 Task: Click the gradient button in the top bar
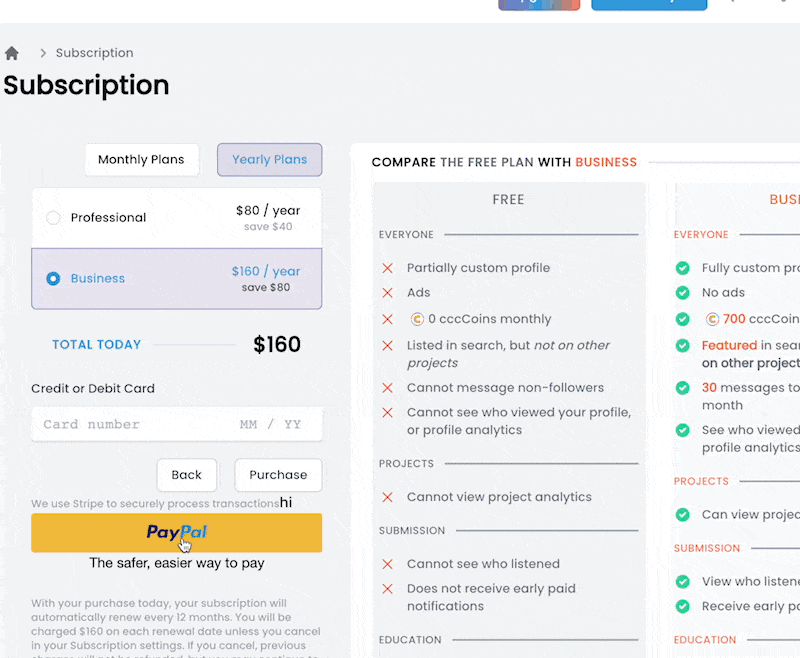pos(538,4)
